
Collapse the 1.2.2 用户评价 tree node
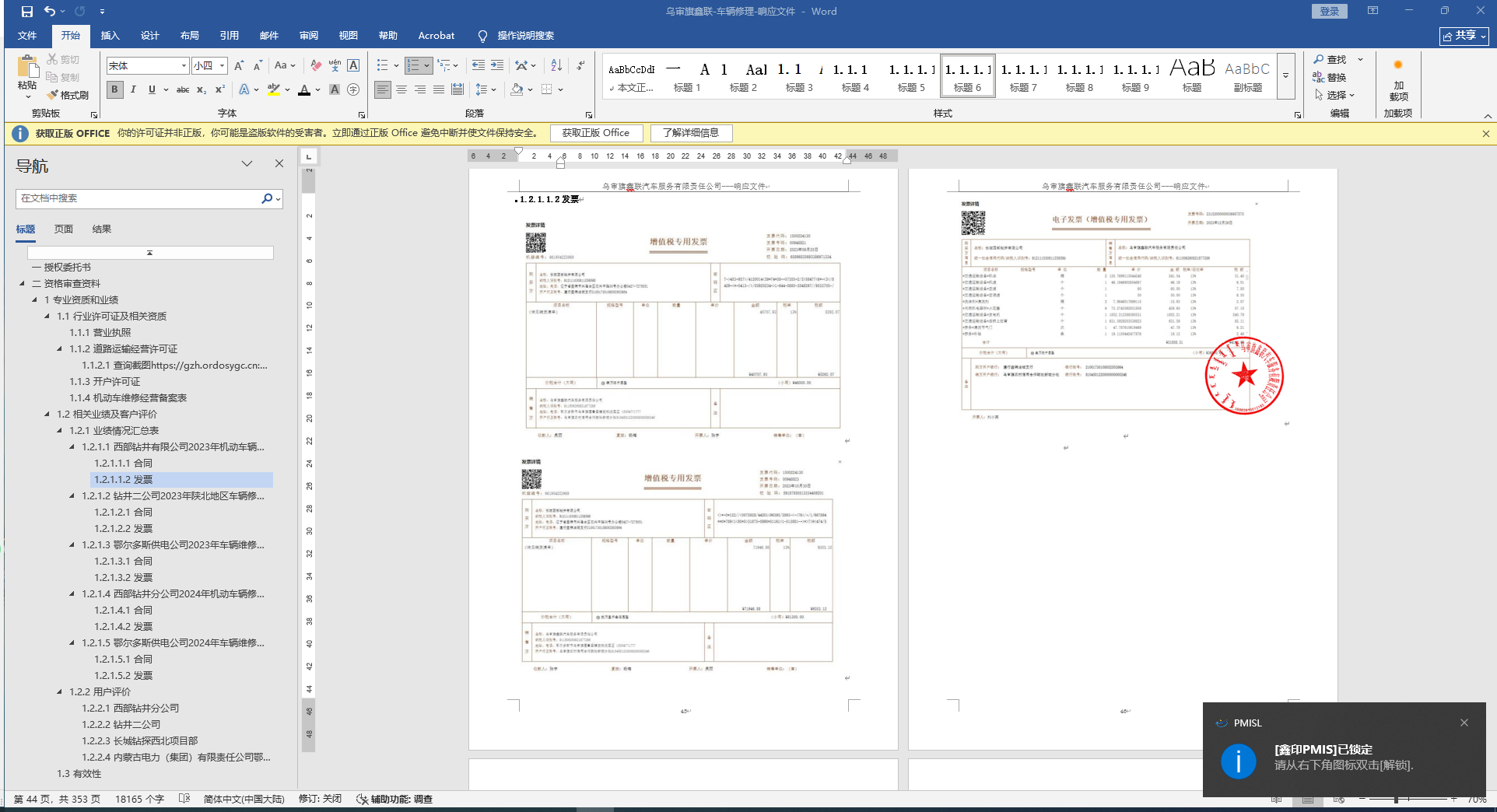(x=60, y=691)
